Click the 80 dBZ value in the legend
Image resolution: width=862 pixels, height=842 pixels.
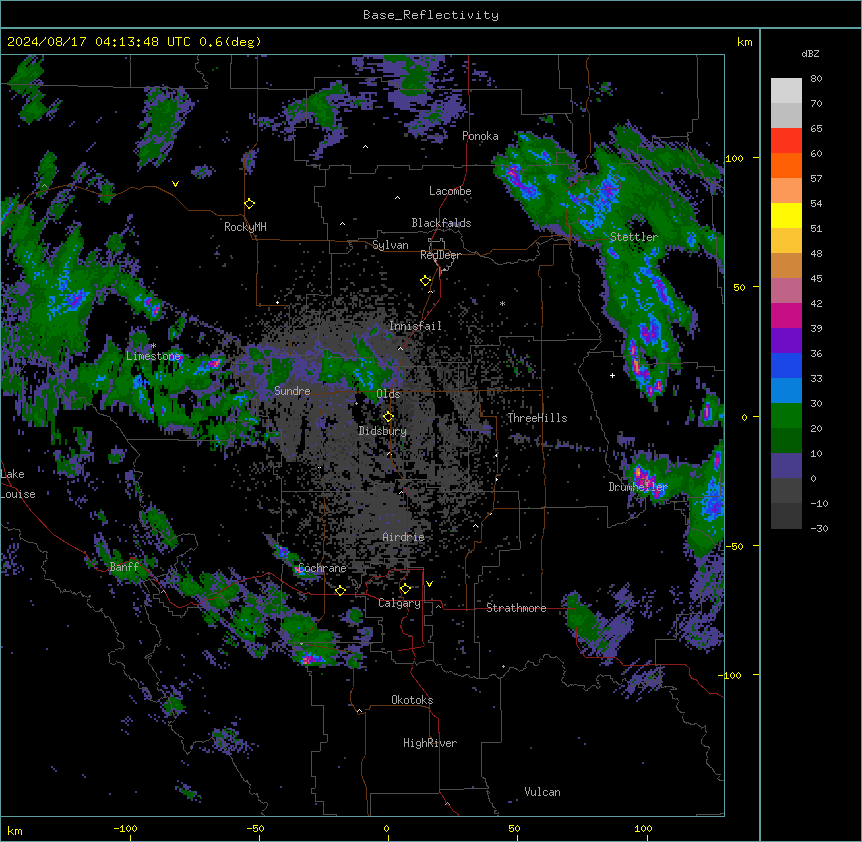click(816, 79)
